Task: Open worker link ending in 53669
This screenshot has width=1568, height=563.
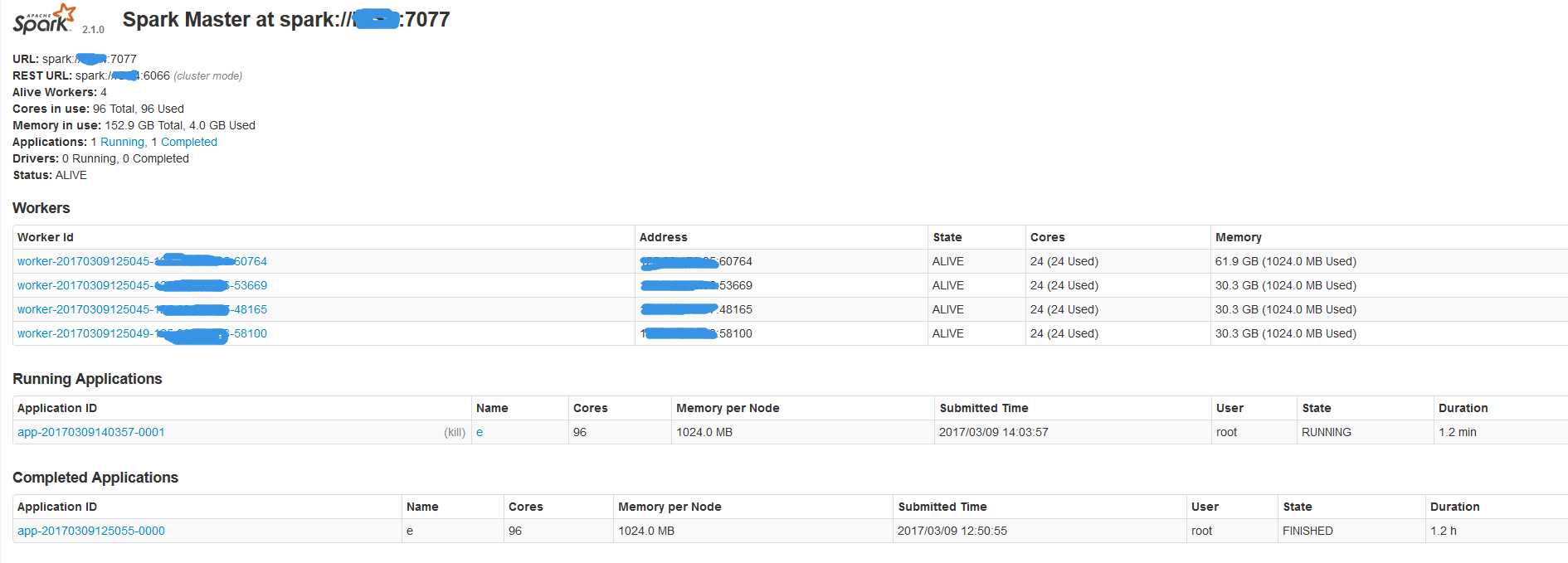Action: coord(142,285)
